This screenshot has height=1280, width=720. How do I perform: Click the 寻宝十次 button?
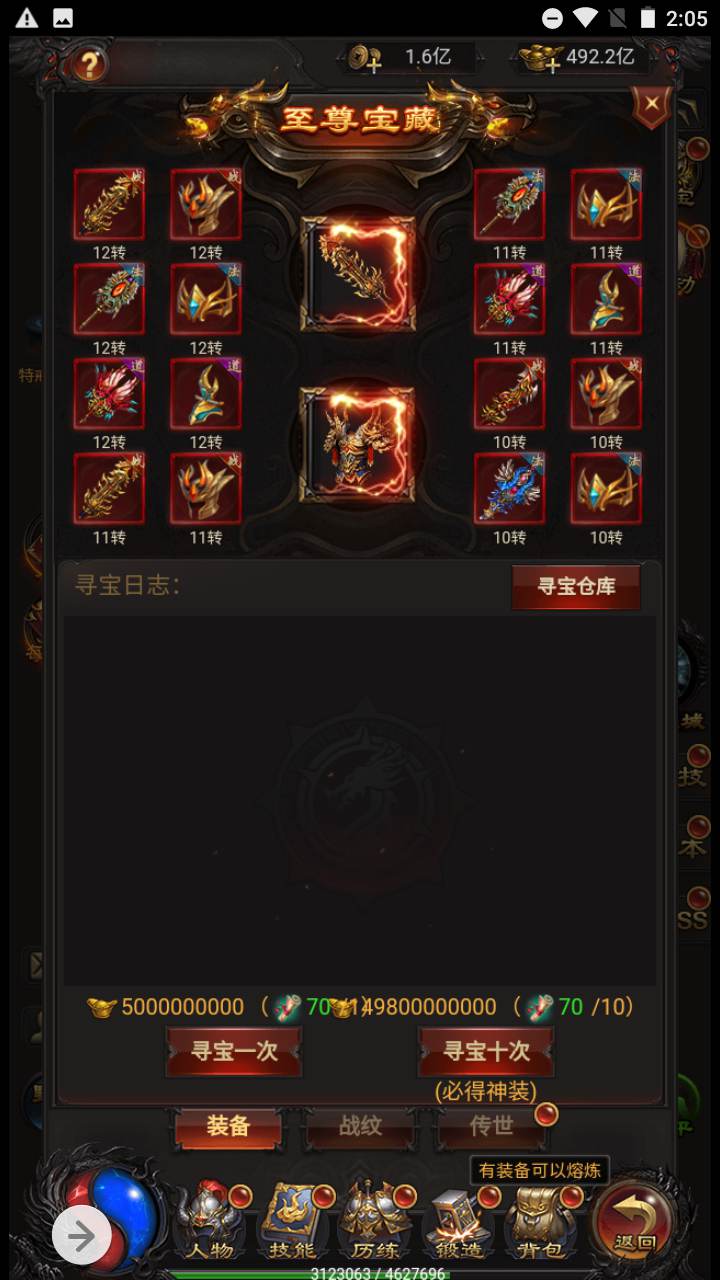pos(486,1052)
